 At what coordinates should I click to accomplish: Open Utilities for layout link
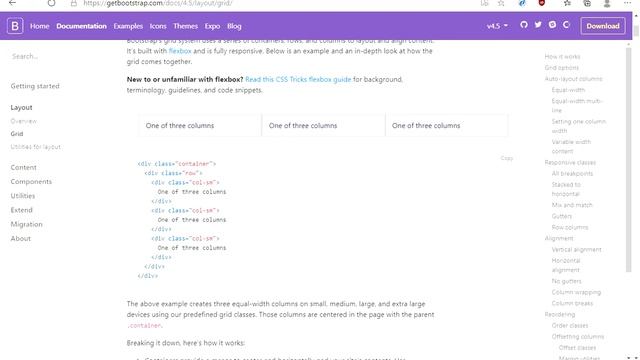click(x=36, y=147)
